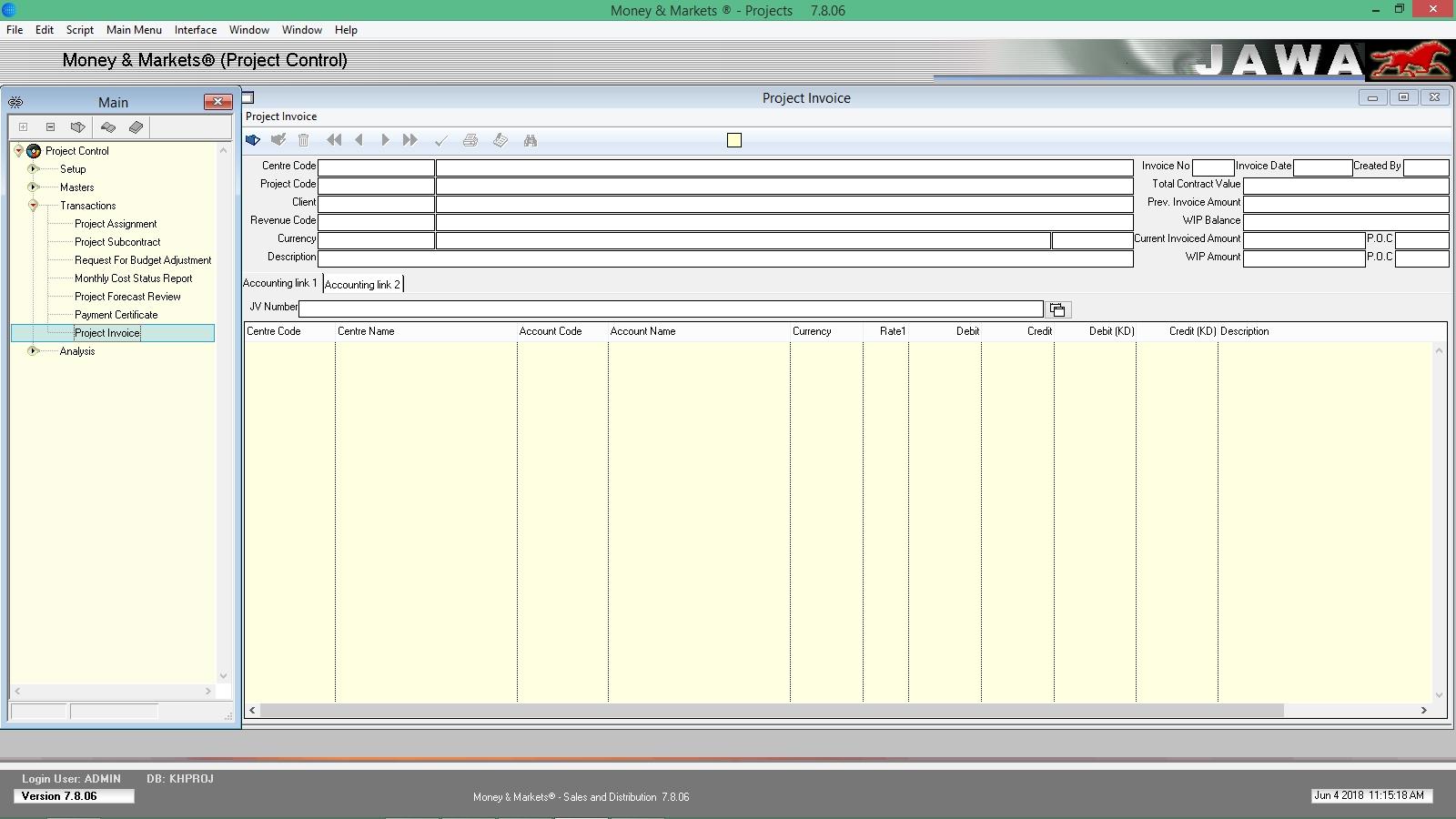The width and height of the screenshot is (1456, 819).
Task: Click the closed book icon in Main panel toolbar
Action: (136, 127)
